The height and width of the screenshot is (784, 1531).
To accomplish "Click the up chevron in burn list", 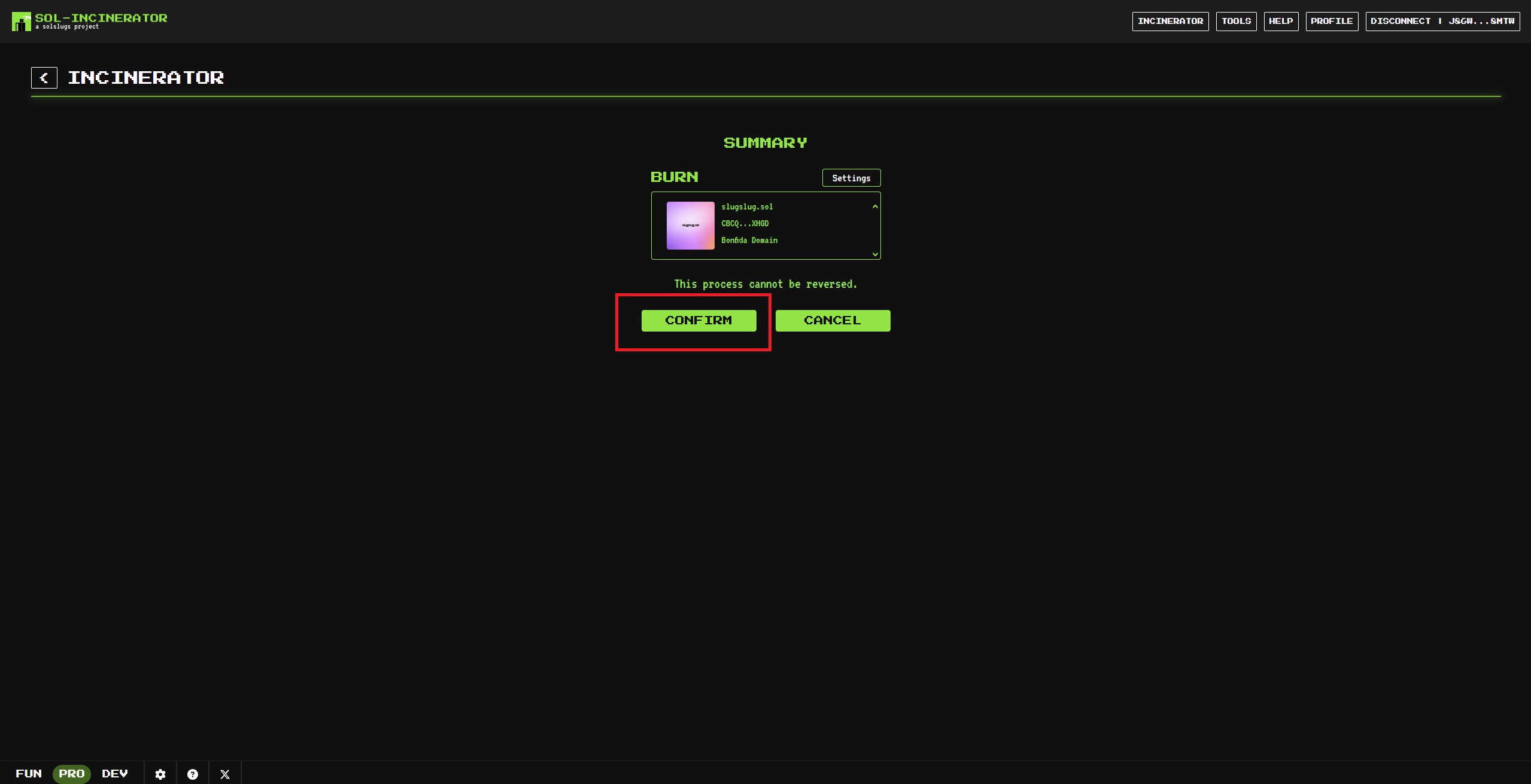I will click(875, 206).
